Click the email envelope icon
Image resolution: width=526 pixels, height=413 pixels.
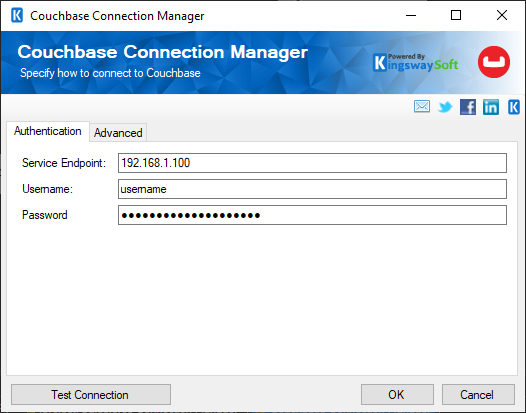click(422, 107)
